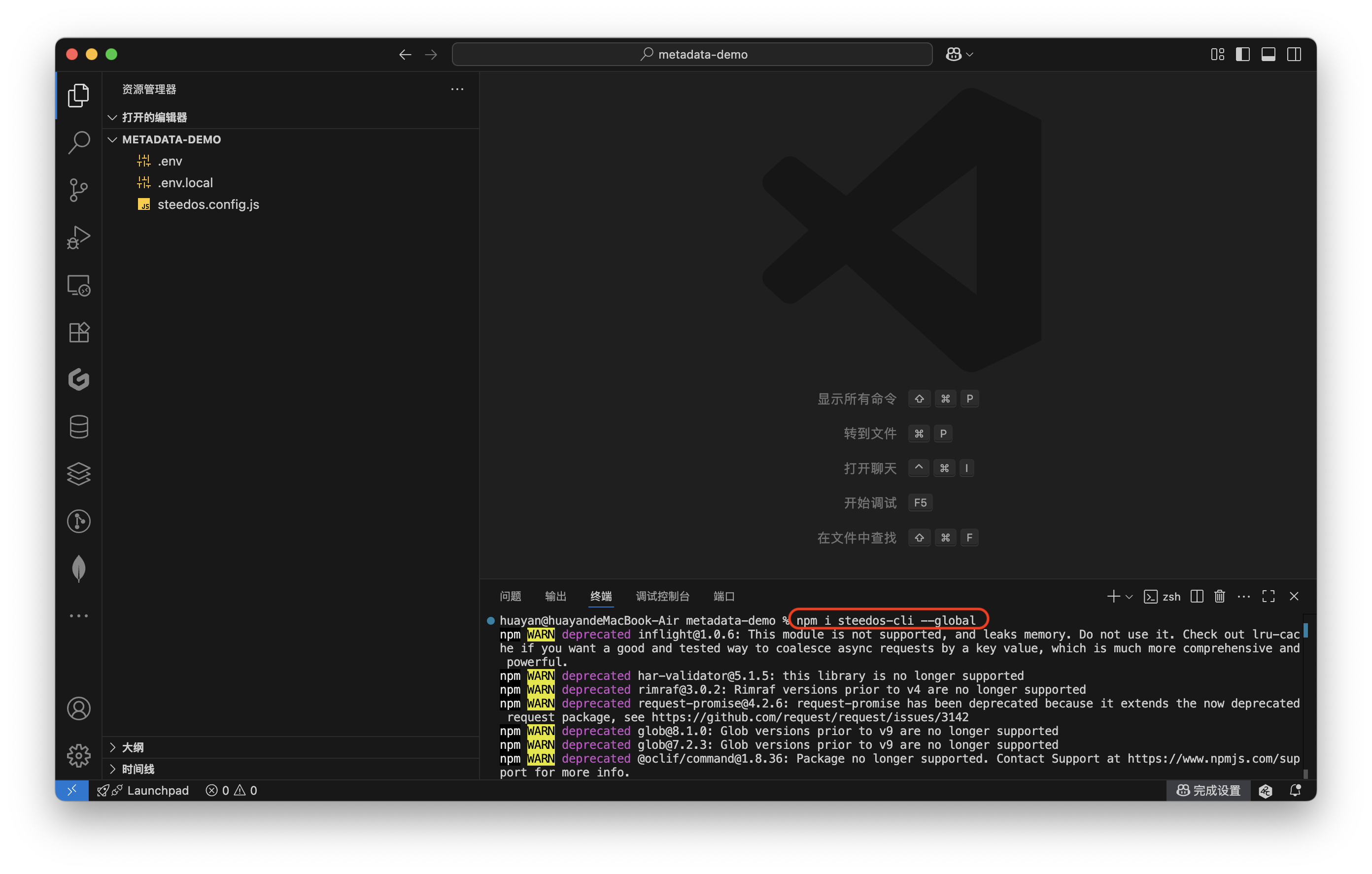Click the 显示所有命令 shortcut hint
The width and height of the screenshot is (1372, 874).
(x=897, y=399)
